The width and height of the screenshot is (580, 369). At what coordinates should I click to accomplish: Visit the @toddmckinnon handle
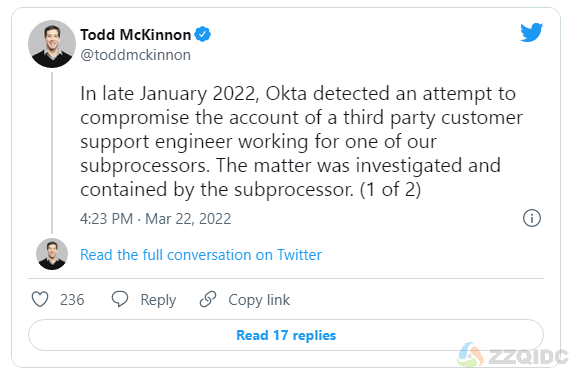(x=135, y=55)
